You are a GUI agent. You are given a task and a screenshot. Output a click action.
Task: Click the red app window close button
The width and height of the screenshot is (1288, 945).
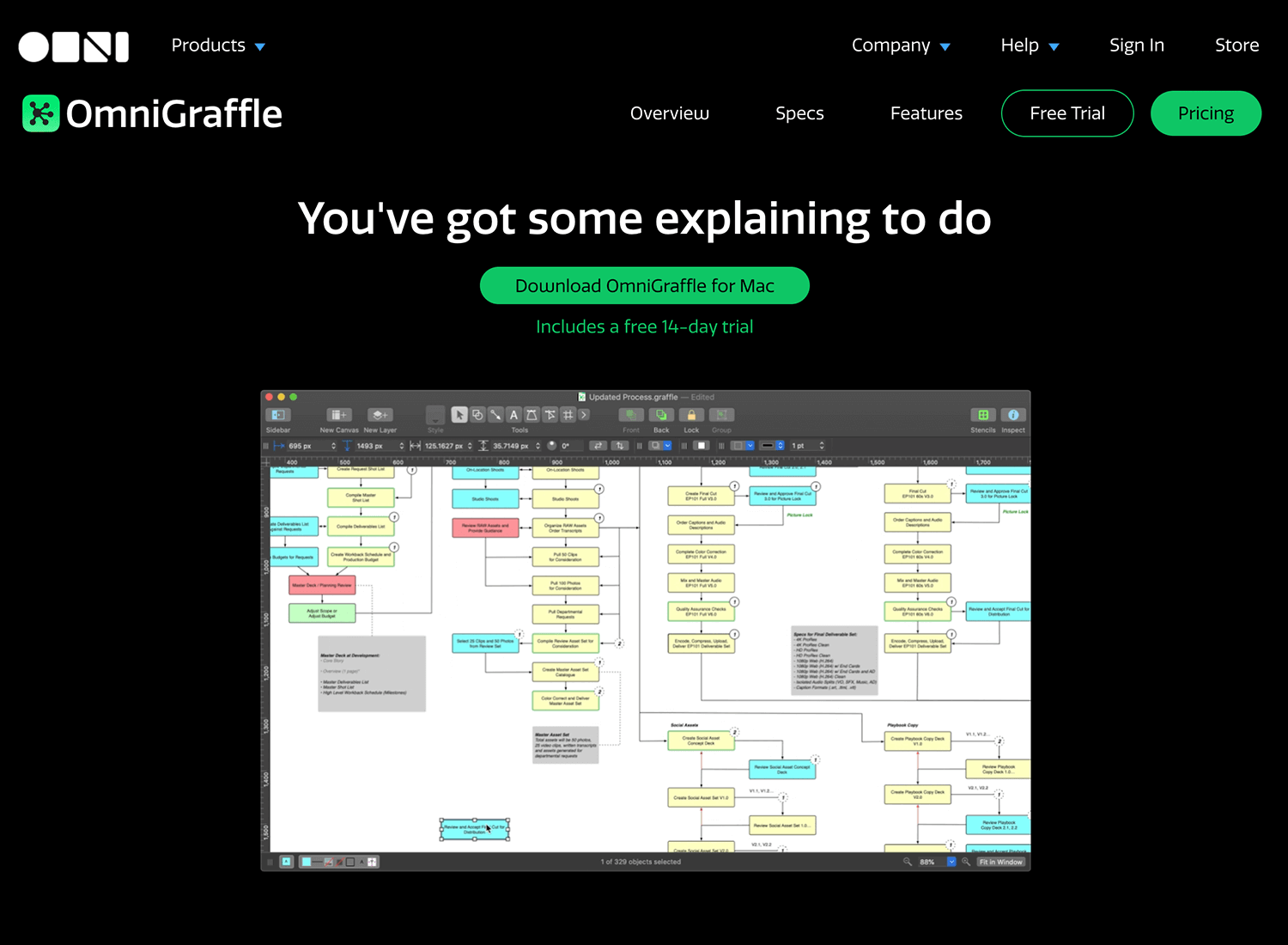click(269, 397)
